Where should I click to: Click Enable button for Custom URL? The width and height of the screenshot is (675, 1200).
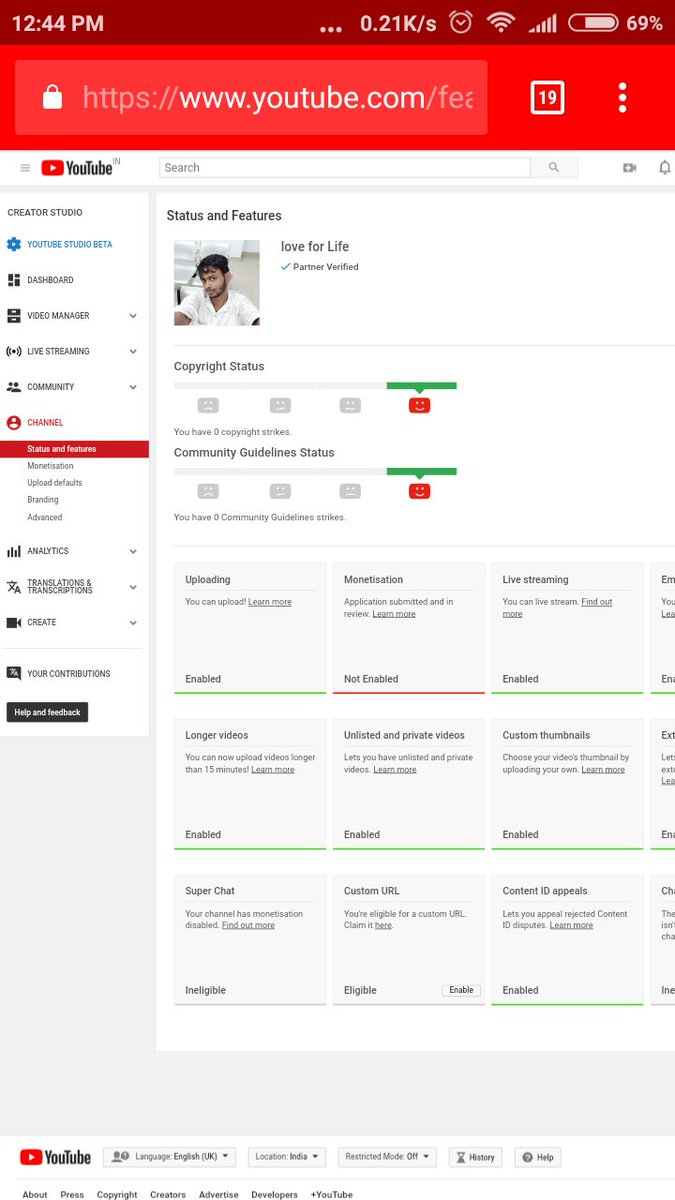click(461, 990)
